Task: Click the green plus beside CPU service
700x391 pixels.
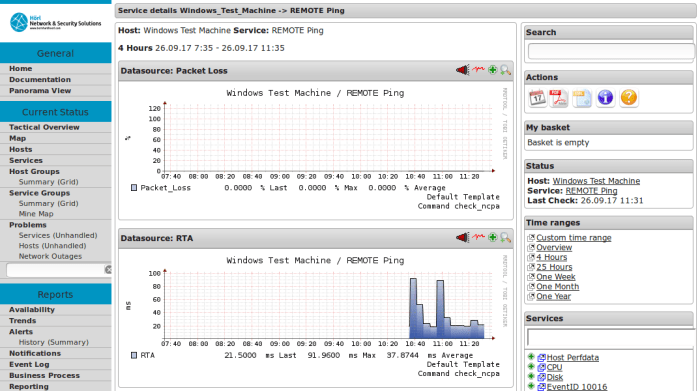Action: 531,366
